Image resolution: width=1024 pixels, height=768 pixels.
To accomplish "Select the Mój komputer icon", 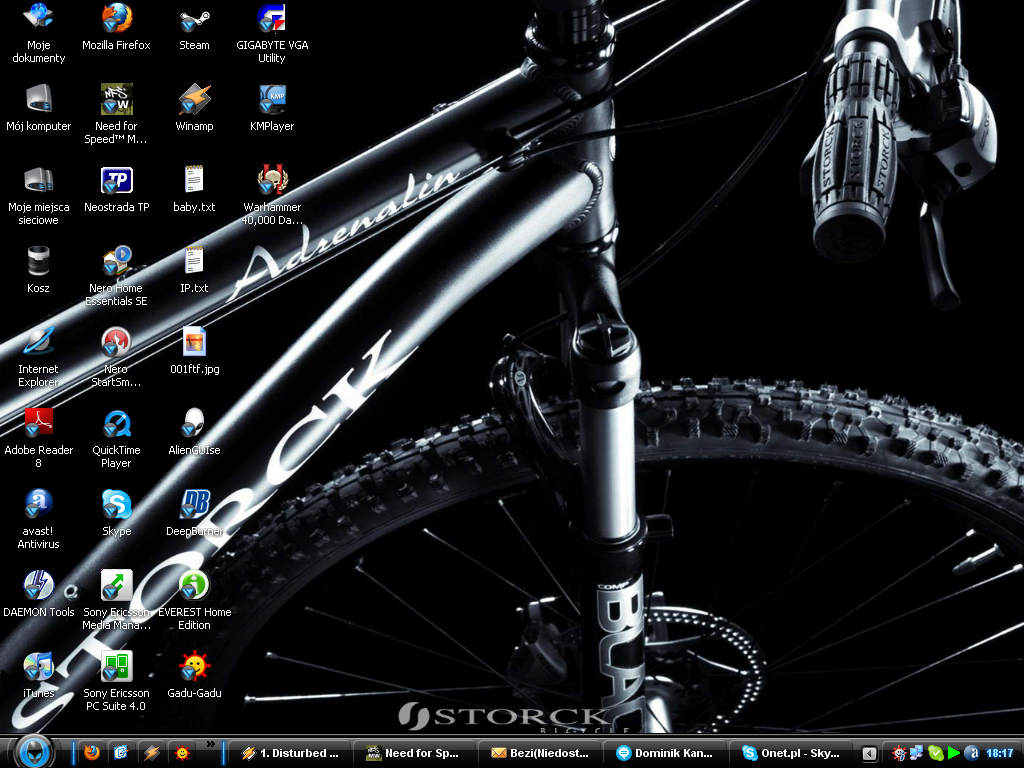I will coord(38,108).
